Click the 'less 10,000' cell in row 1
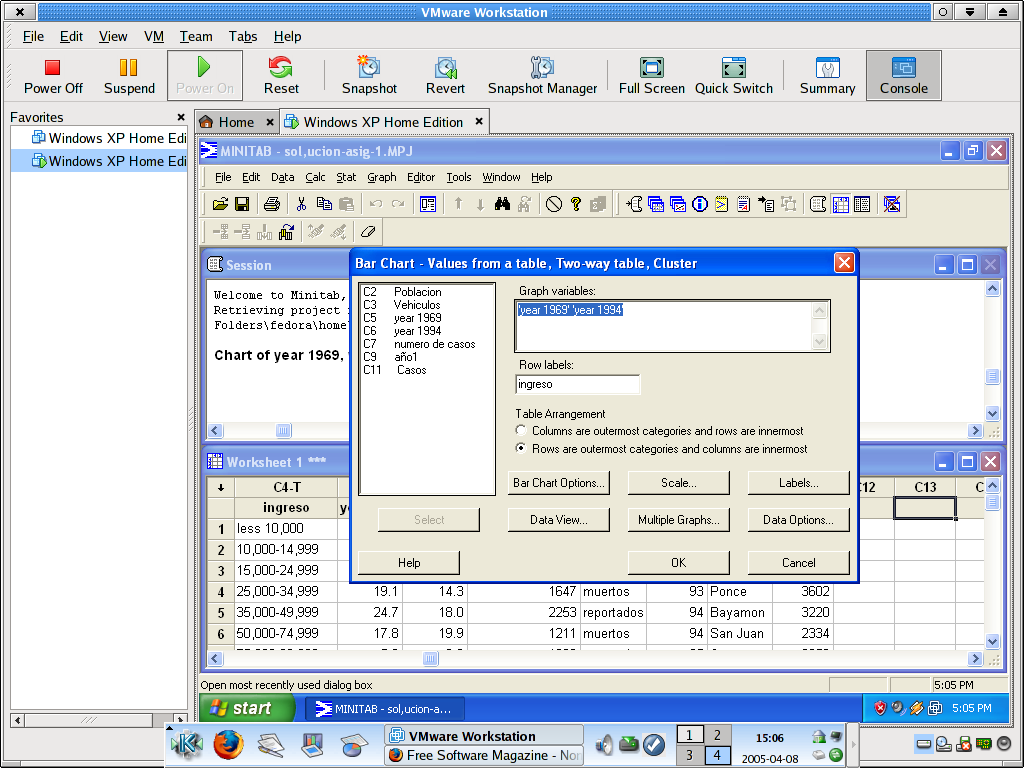1024x768 pixels. (286, 528)
